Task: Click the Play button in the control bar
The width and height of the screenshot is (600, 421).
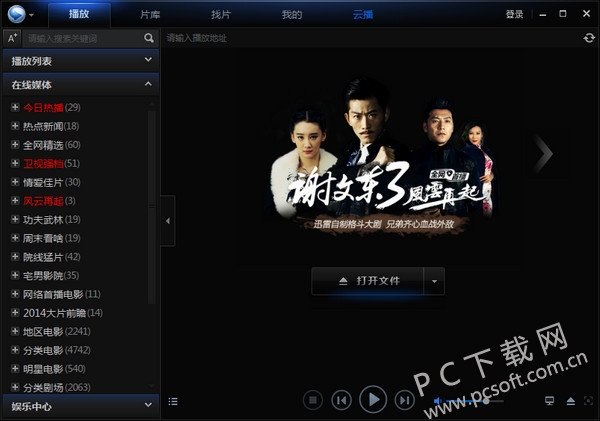Action: click(x=372, y=400)
